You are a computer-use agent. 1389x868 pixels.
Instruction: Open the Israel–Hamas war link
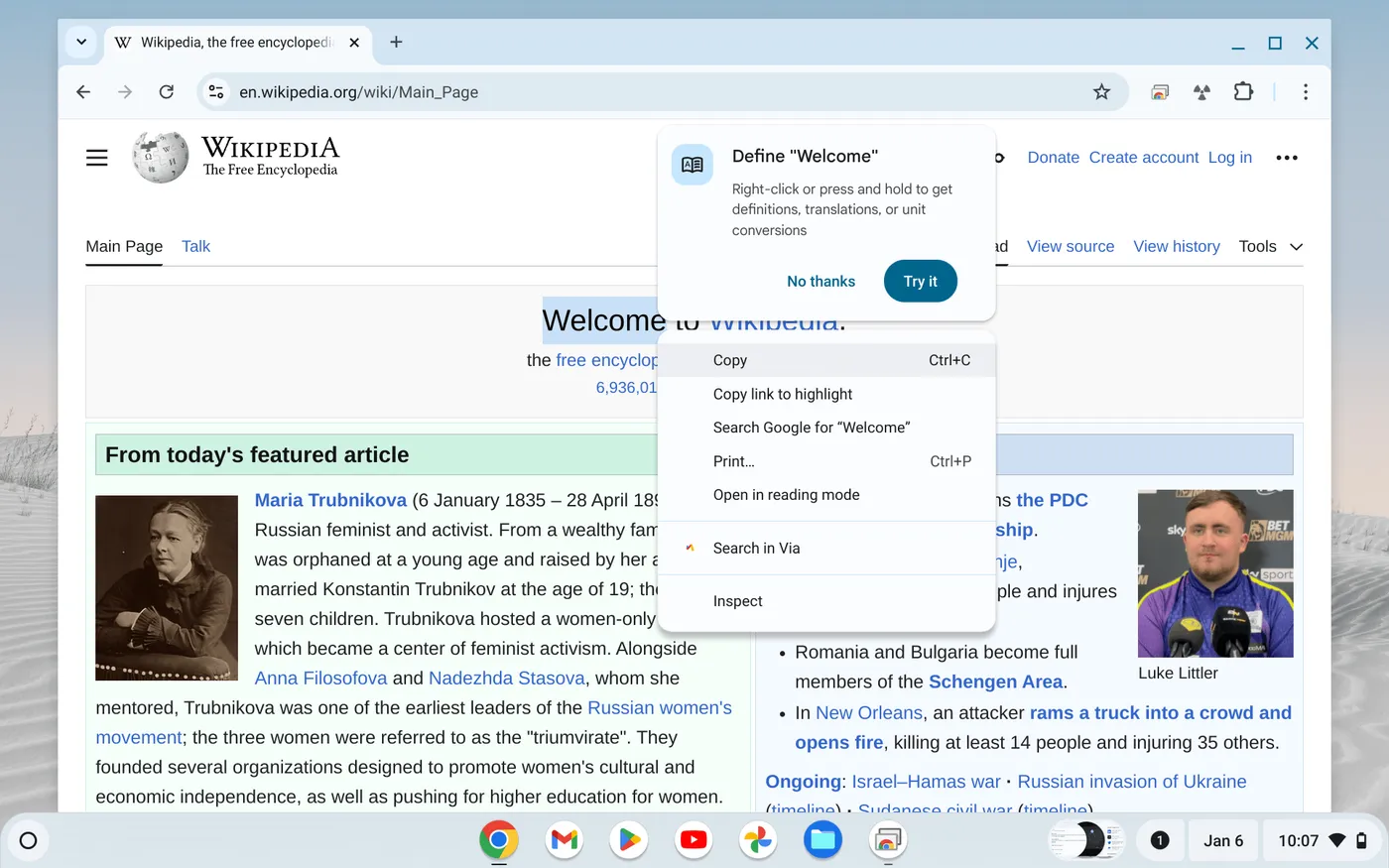coord(927,782)
